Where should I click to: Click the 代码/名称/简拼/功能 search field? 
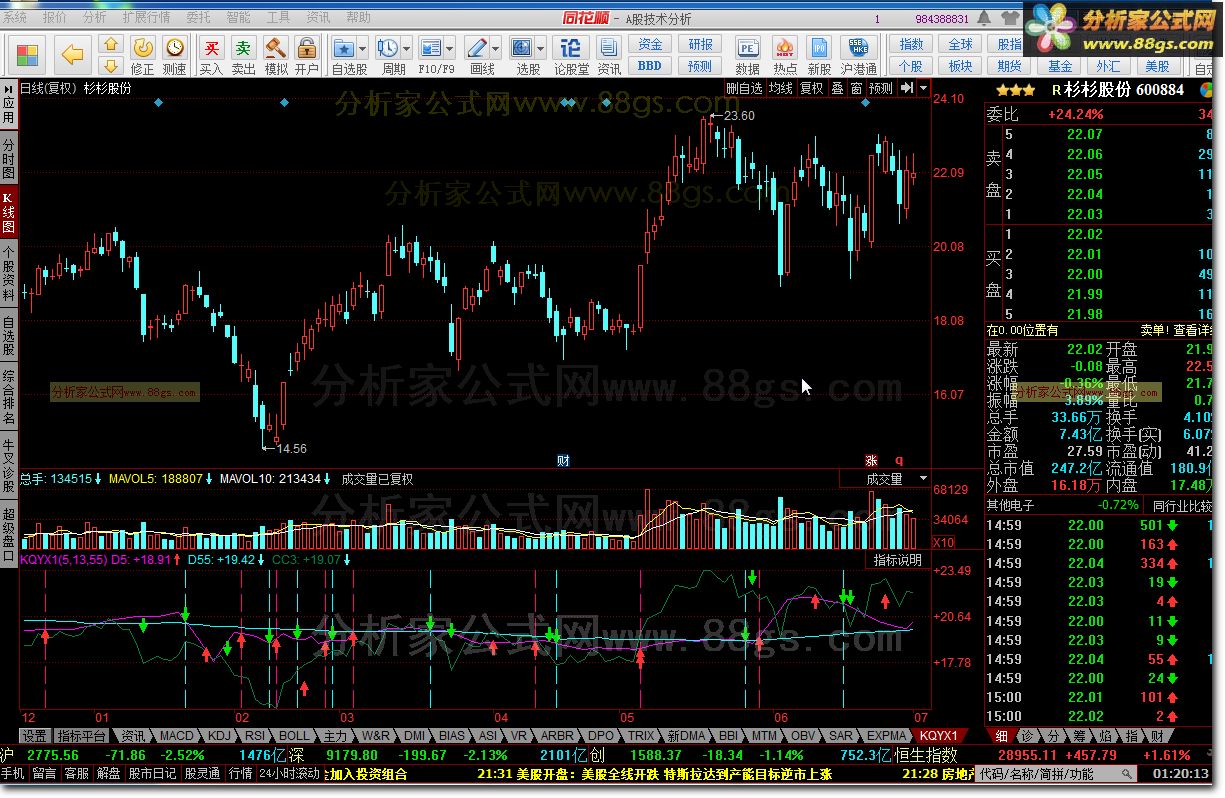[x=1056, y=773]
